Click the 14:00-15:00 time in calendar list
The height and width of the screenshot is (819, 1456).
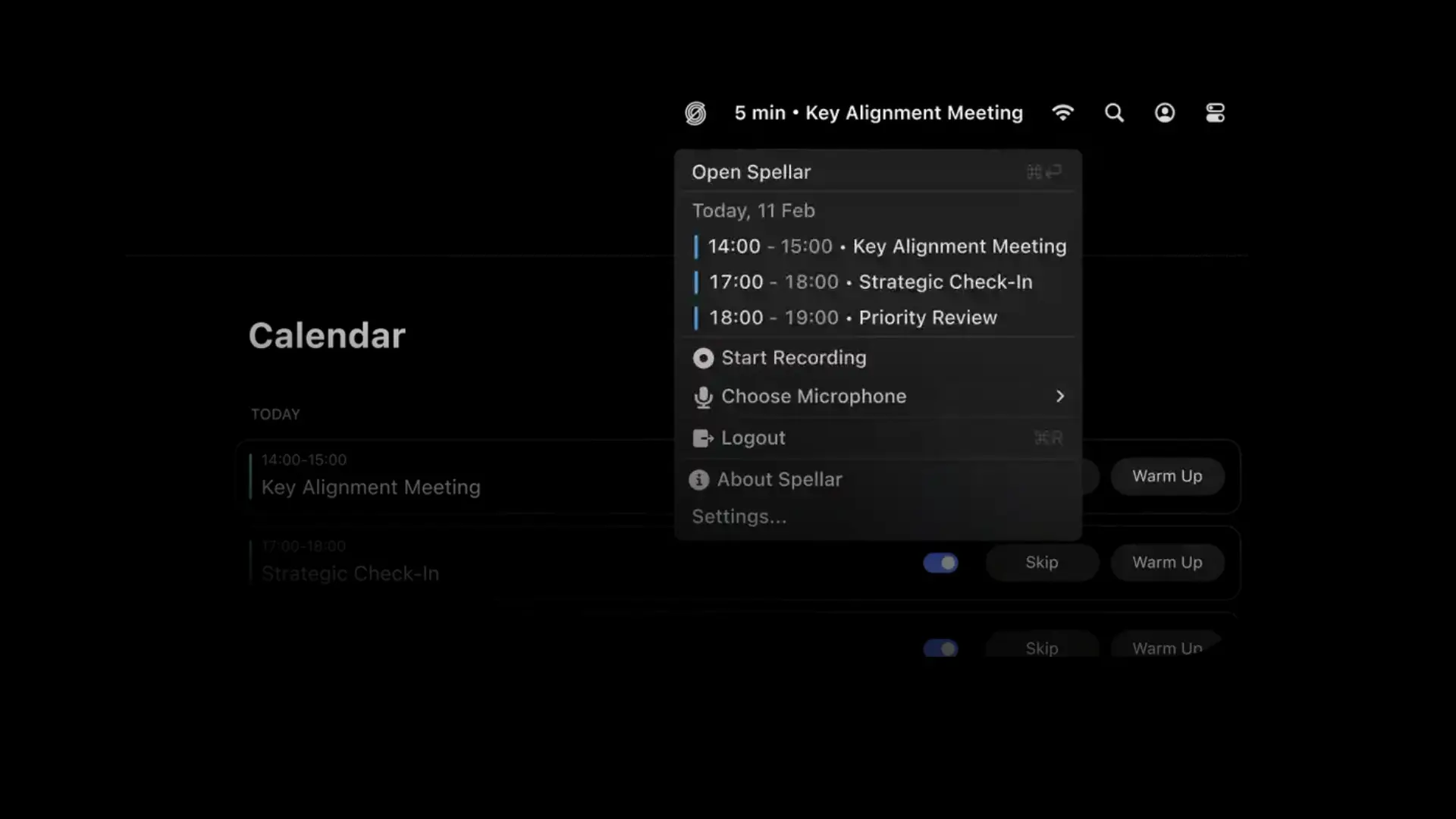coord(304,460)
